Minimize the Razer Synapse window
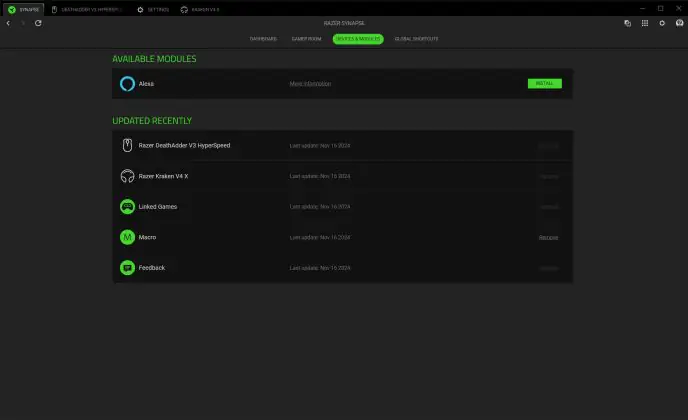 (642, 8)
